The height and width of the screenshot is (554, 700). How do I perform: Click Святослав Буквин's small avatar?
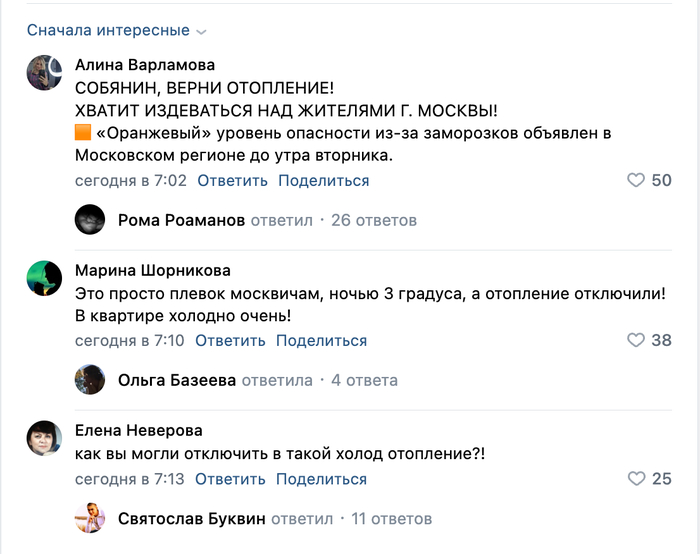coord(90,519)
